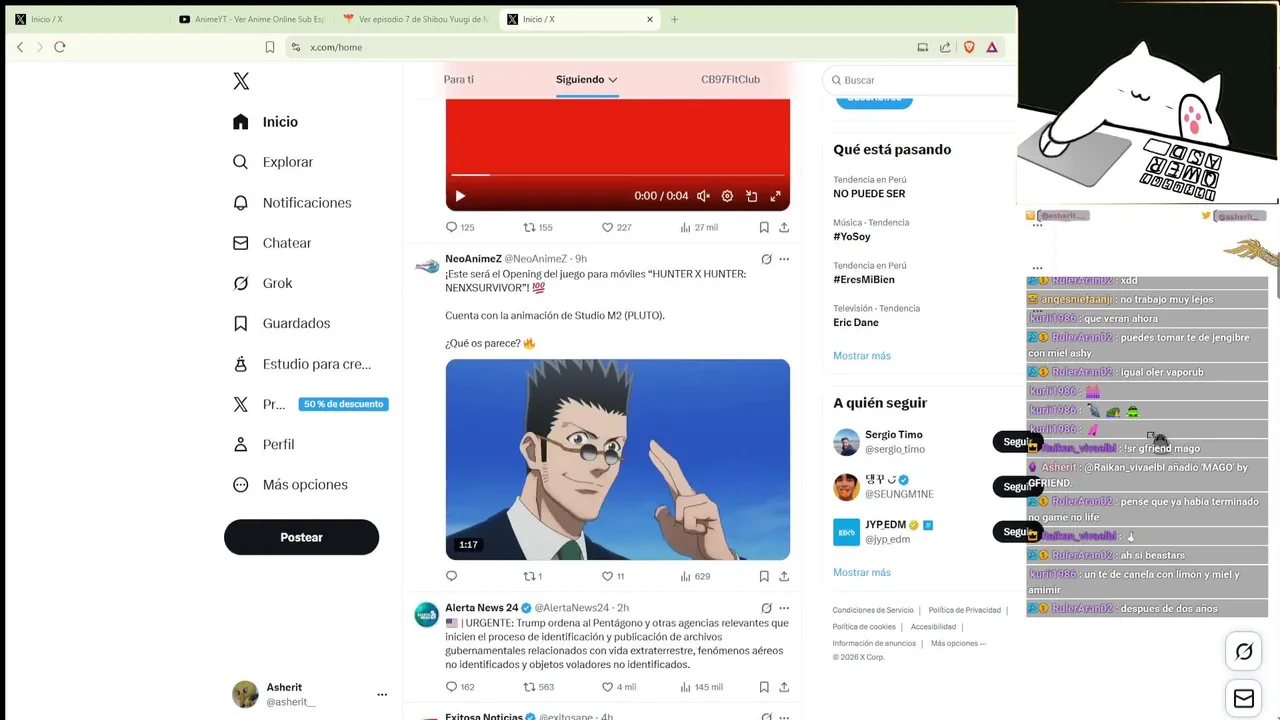The height and width of the screenshot is (720, 1280).
Task: Focus the Buscar search field
Action: 920,80
